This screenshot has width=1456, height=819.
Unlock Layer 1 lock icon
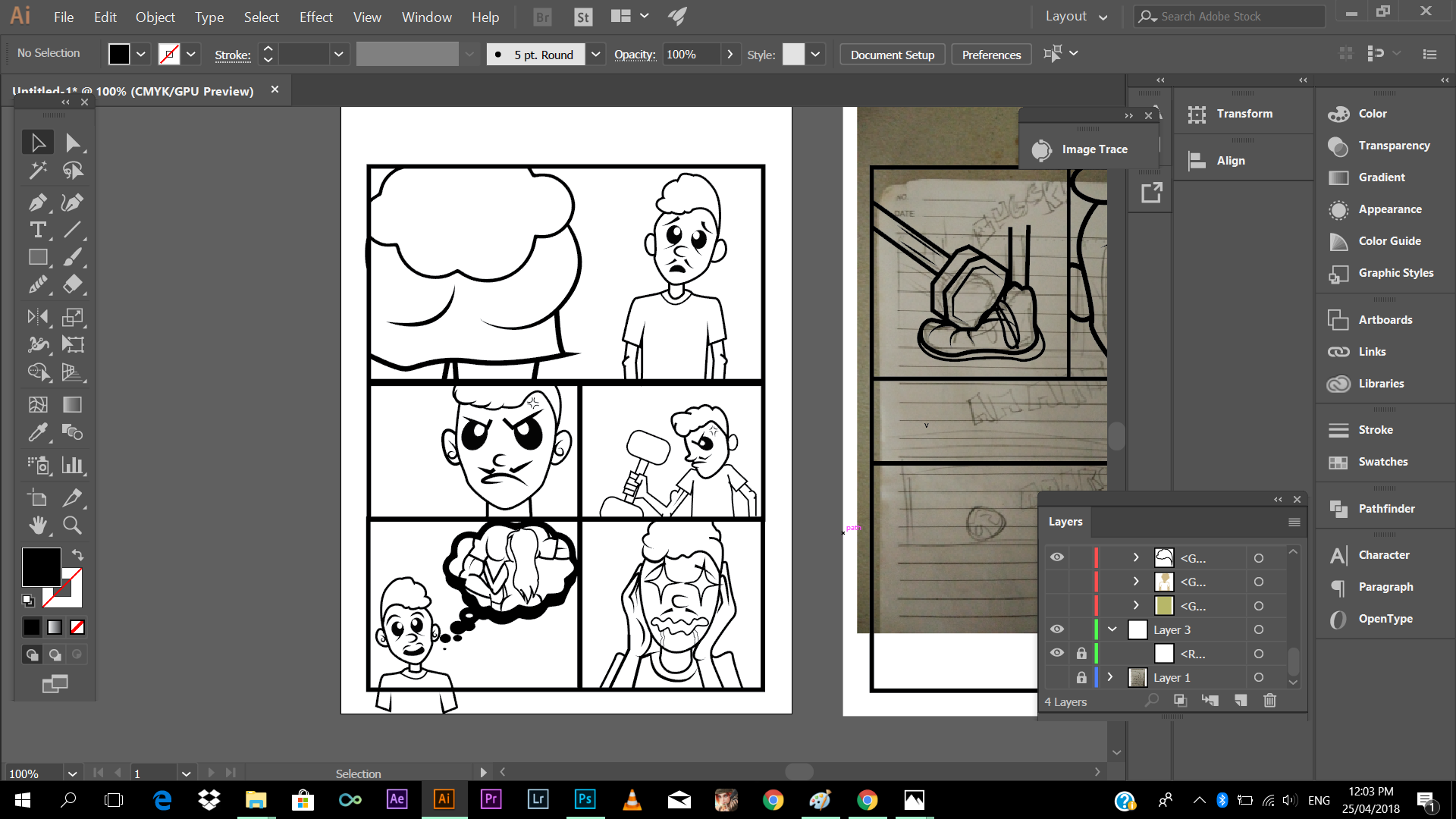point(1081,677)
